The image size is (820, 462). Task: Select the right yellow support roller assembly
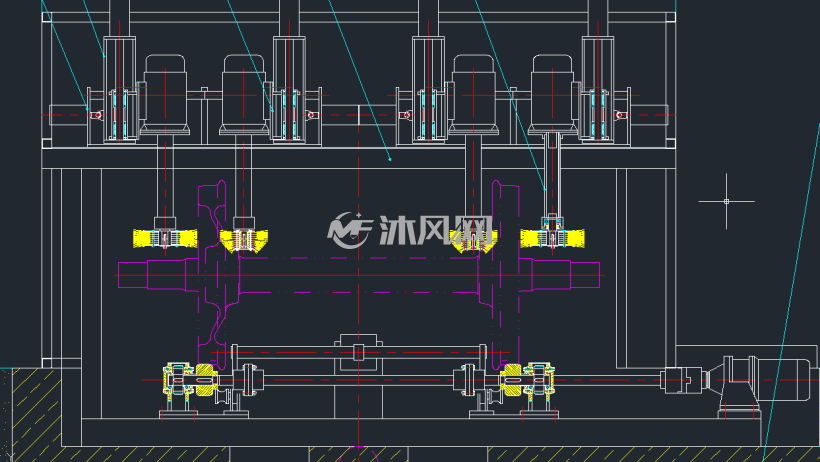pyautogui.click(x=527, y=380)
